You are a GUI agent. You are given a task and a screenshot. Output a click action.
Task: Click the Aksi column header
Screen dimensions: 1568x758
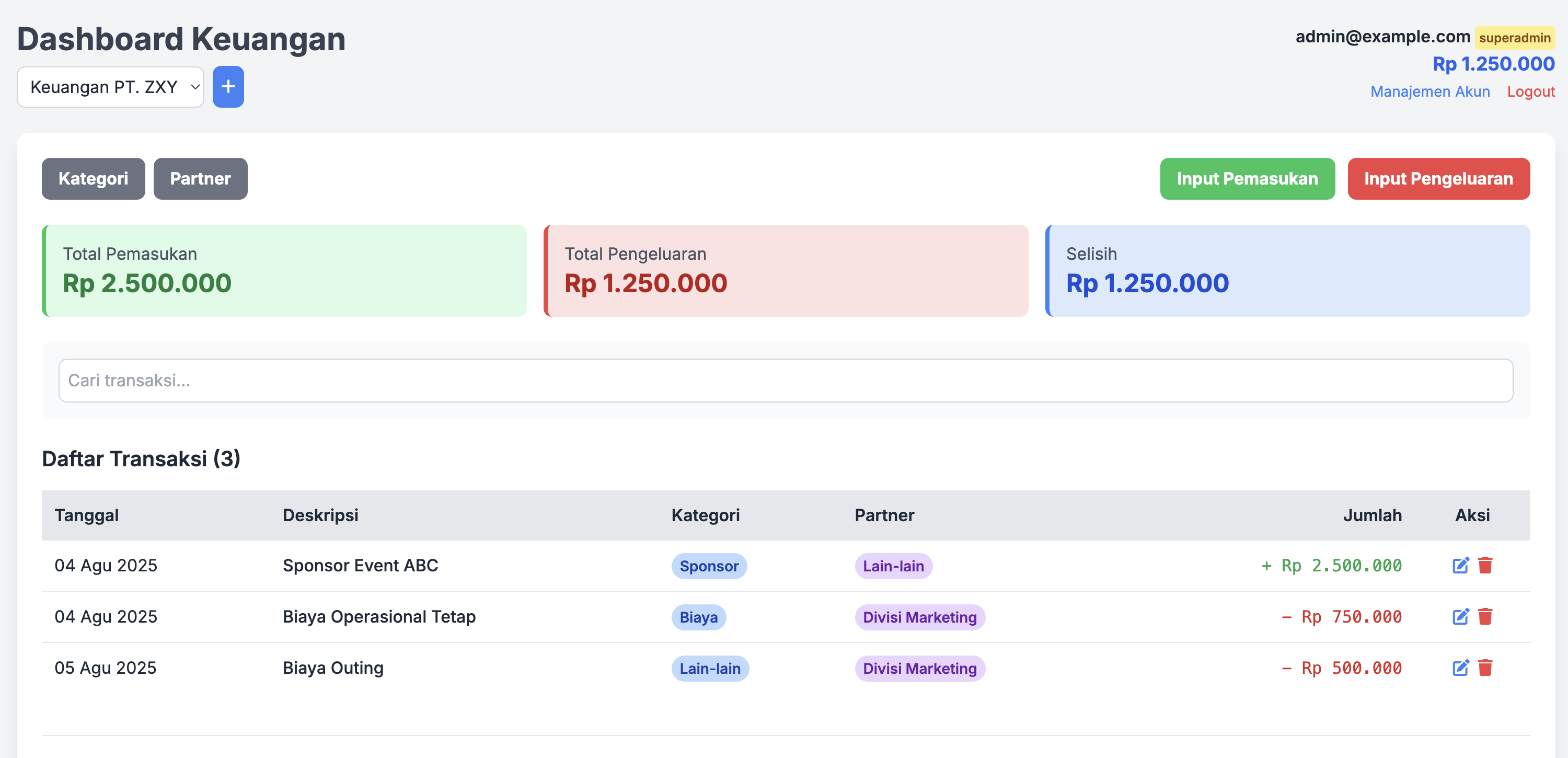click(x=1472, y=515)
